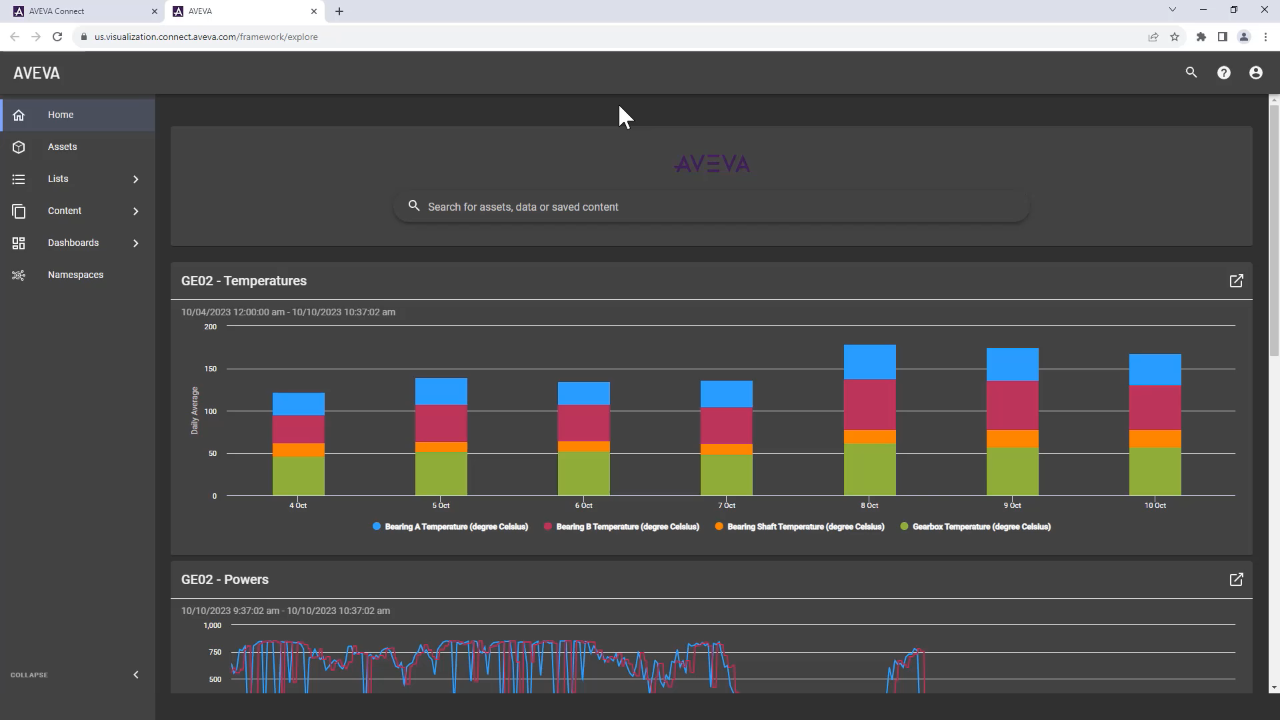The image size is (1280, 720).
Task: Open the help question mark icon
Action: click(x=1223, y=73)
